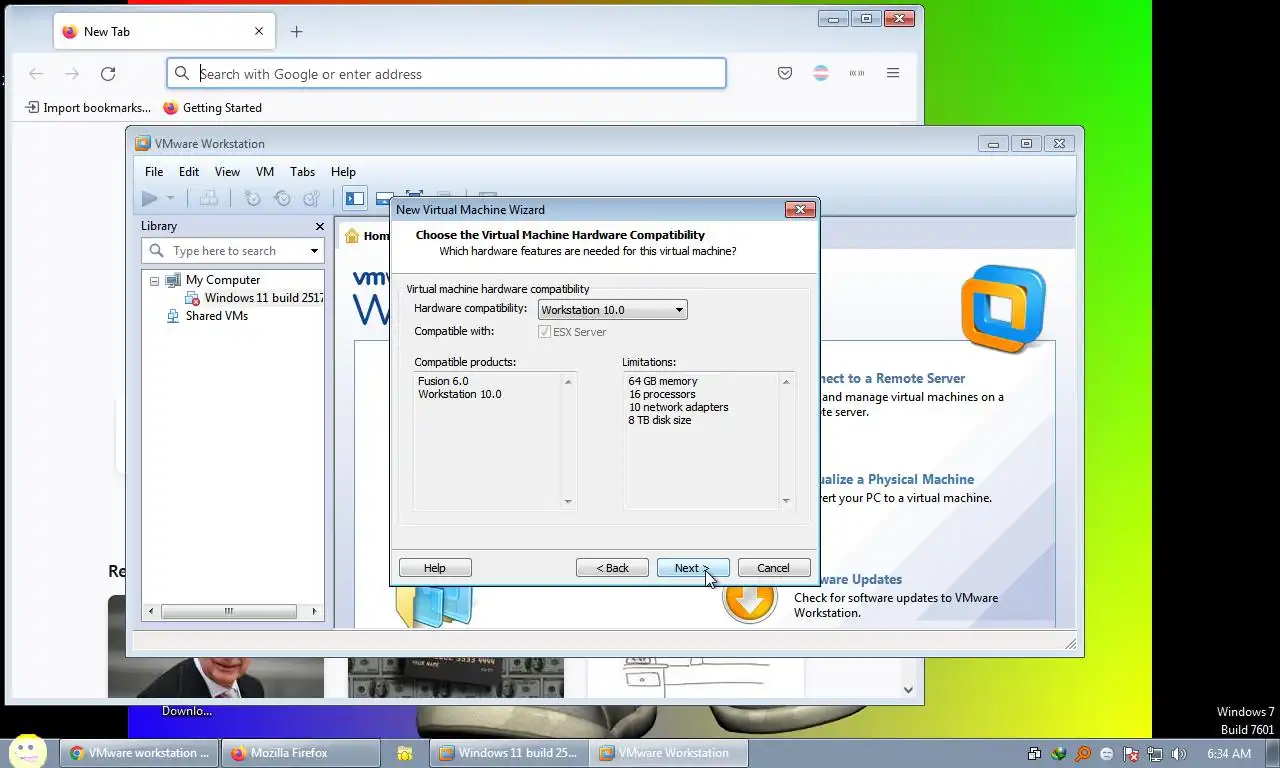This screenshot has width=1280, height=768.
Task: Click the Library horizontal scrollbar thumb
Action: 229,611
